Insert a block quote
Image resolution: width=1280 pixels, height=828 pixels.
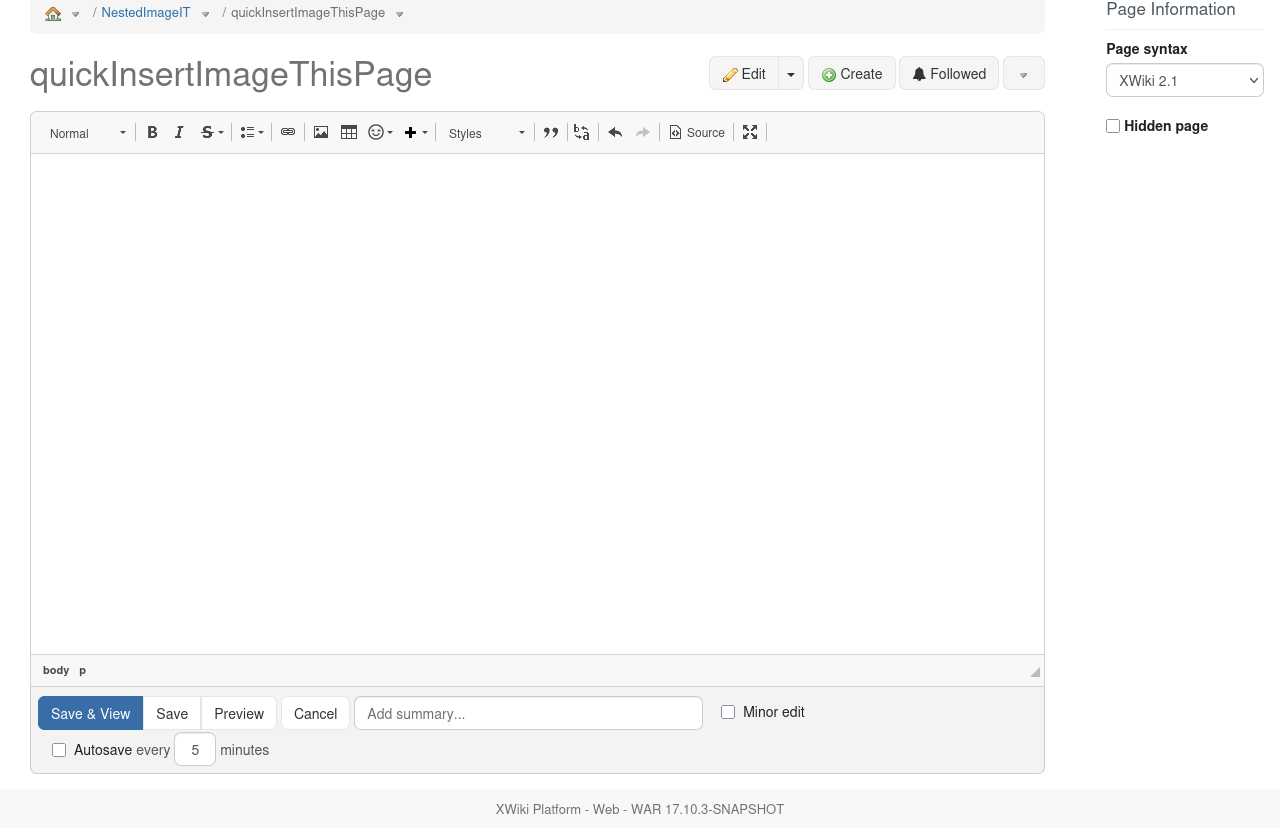(x=551, y=132)
